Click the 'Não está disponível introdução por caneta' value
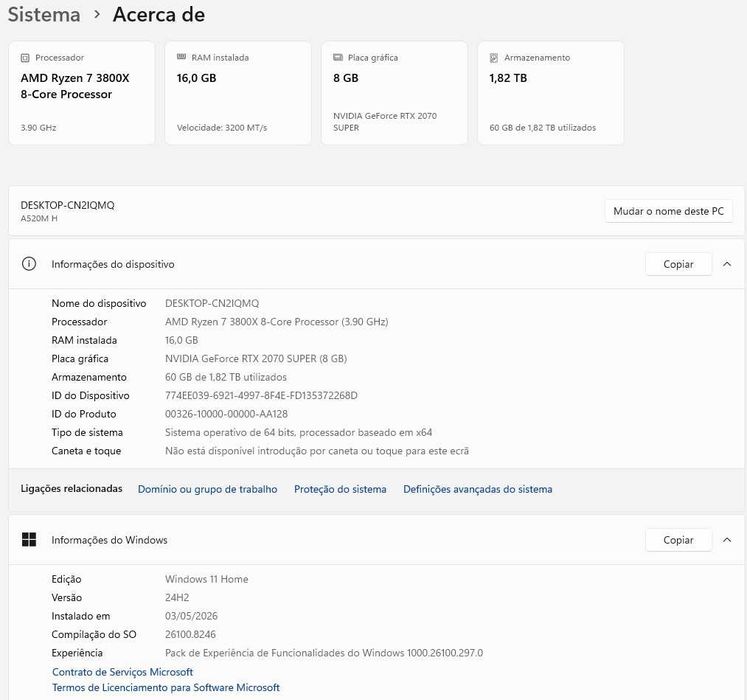 (317, 451)
